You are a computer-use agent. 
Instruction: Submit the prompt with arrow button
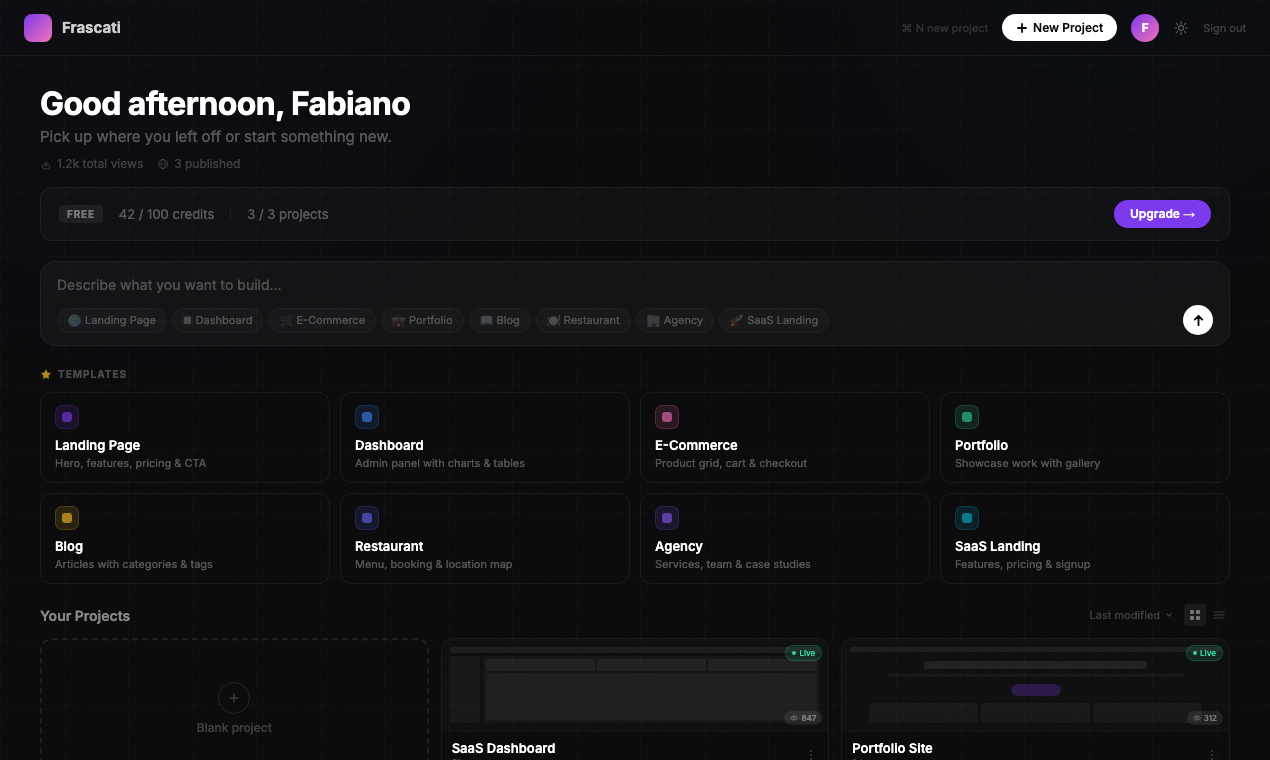(1198, 320)
